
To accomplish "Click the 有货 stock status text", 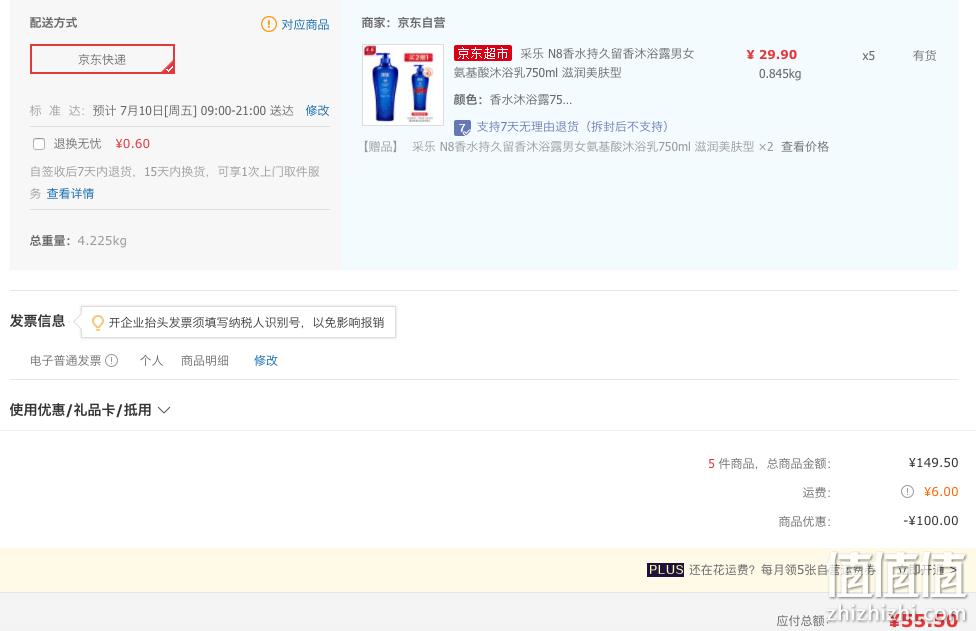I will [x=924, y=55].
